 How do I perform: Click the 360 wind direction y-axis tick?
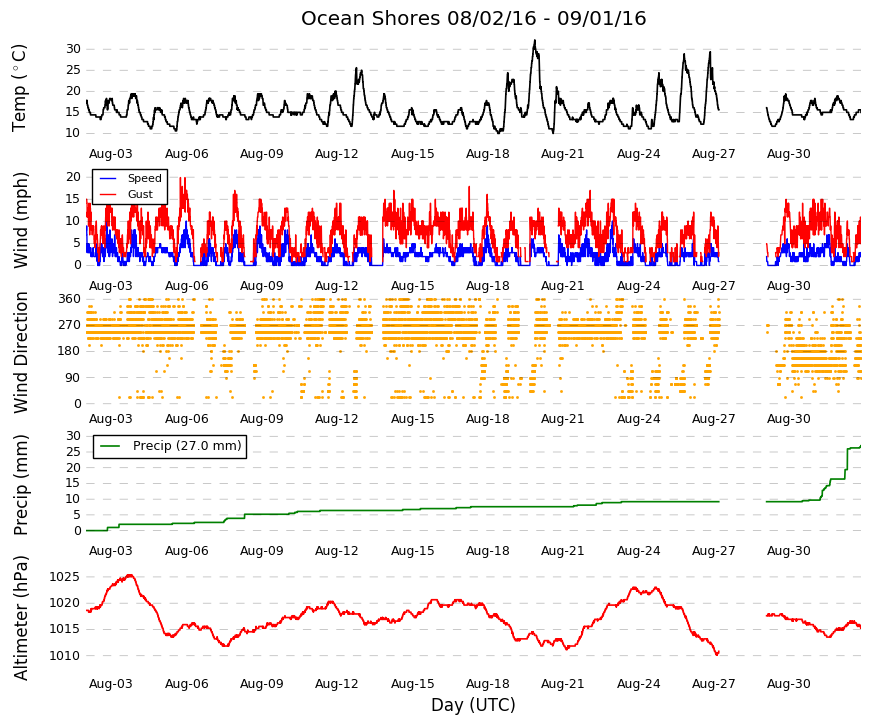point(69,299)
